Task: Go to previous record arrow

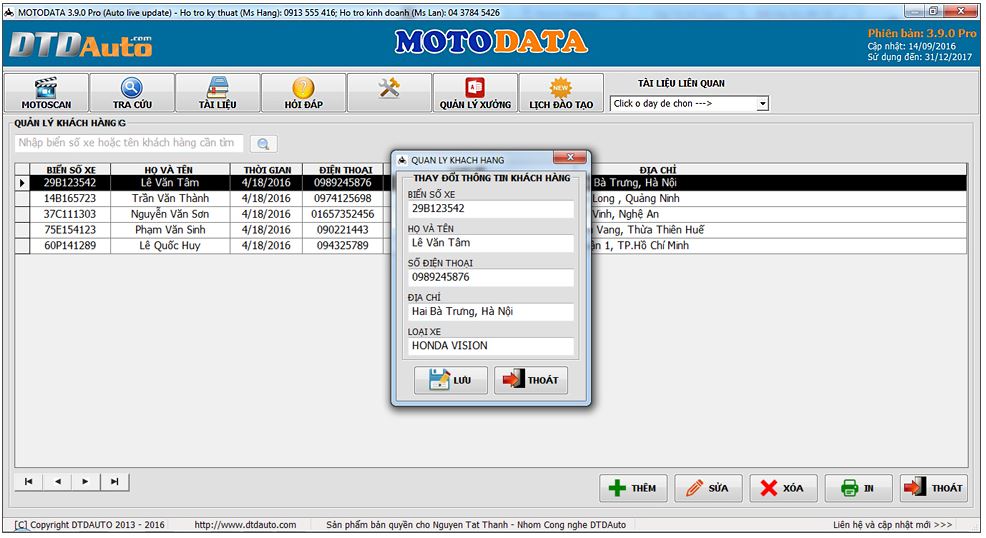Action: point(57,482)
